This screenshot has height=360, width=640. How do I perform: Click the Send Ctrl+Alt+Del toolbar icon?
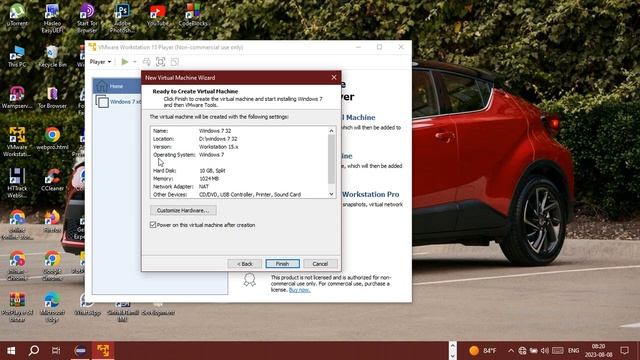click(x=147, y=62)
